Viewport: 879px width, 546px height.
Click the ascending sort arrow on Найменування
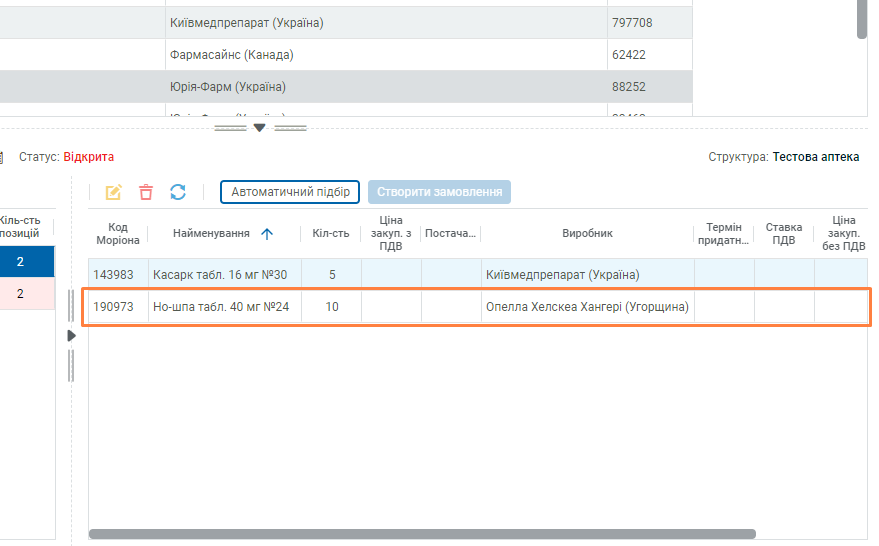tap(267, 234)
